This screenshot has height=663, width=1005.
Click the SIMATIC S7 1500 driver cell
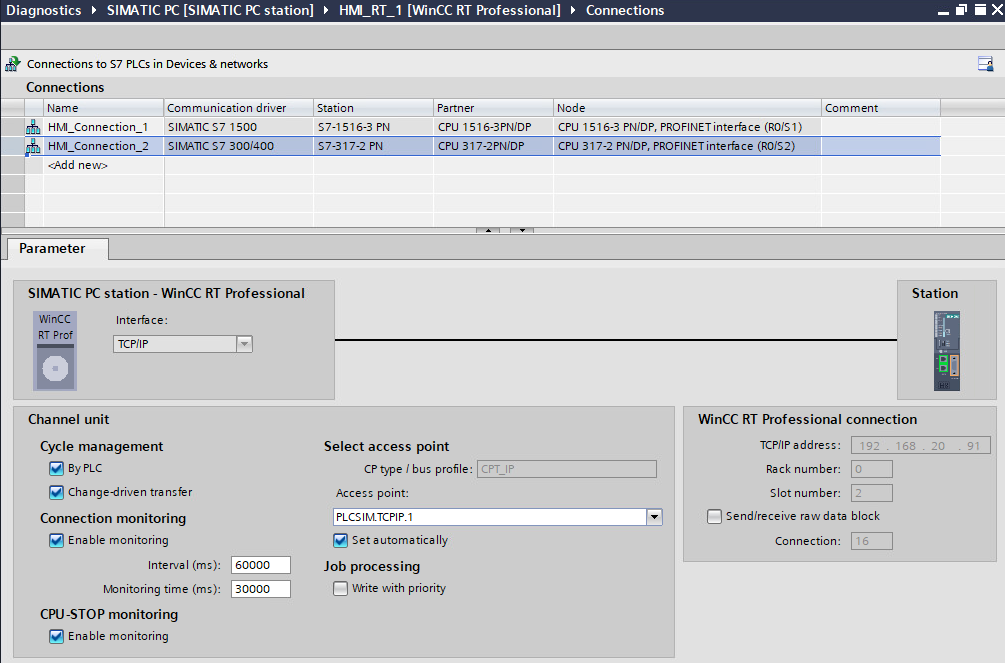[238, 127]
